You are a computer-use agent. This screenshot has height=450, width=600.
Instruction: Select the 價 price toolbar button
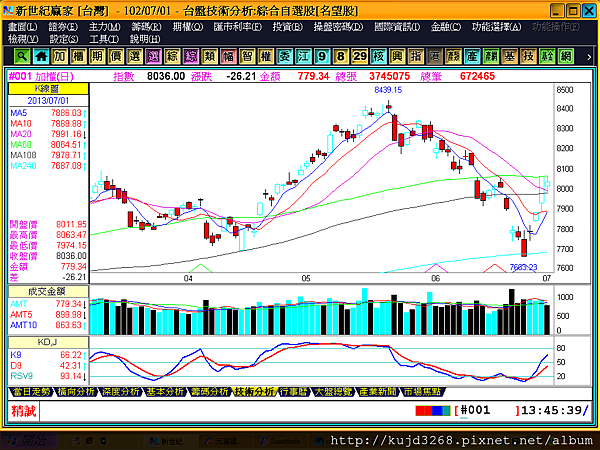[x=116, y=56]
